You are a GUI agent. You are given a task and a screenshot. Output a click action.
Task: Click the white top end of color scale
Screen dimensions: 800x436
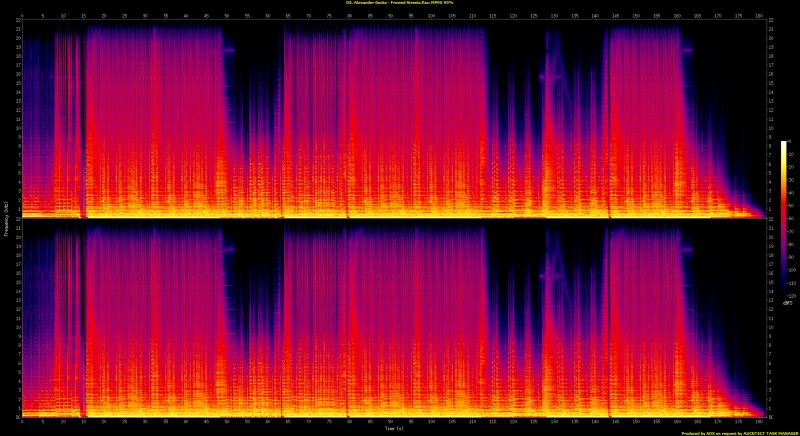[784, 145]
